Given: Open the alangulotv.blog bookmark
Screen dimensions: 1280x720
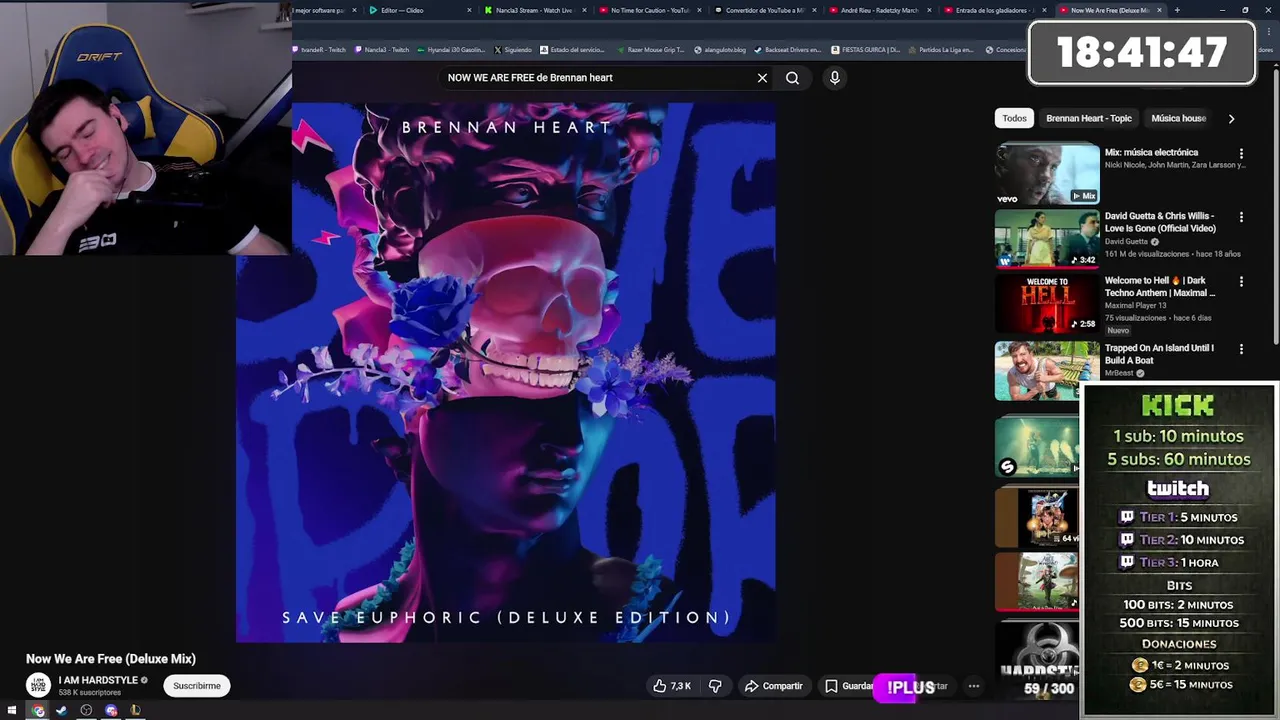Looking at the screenshot, I should tap(719, 50).
